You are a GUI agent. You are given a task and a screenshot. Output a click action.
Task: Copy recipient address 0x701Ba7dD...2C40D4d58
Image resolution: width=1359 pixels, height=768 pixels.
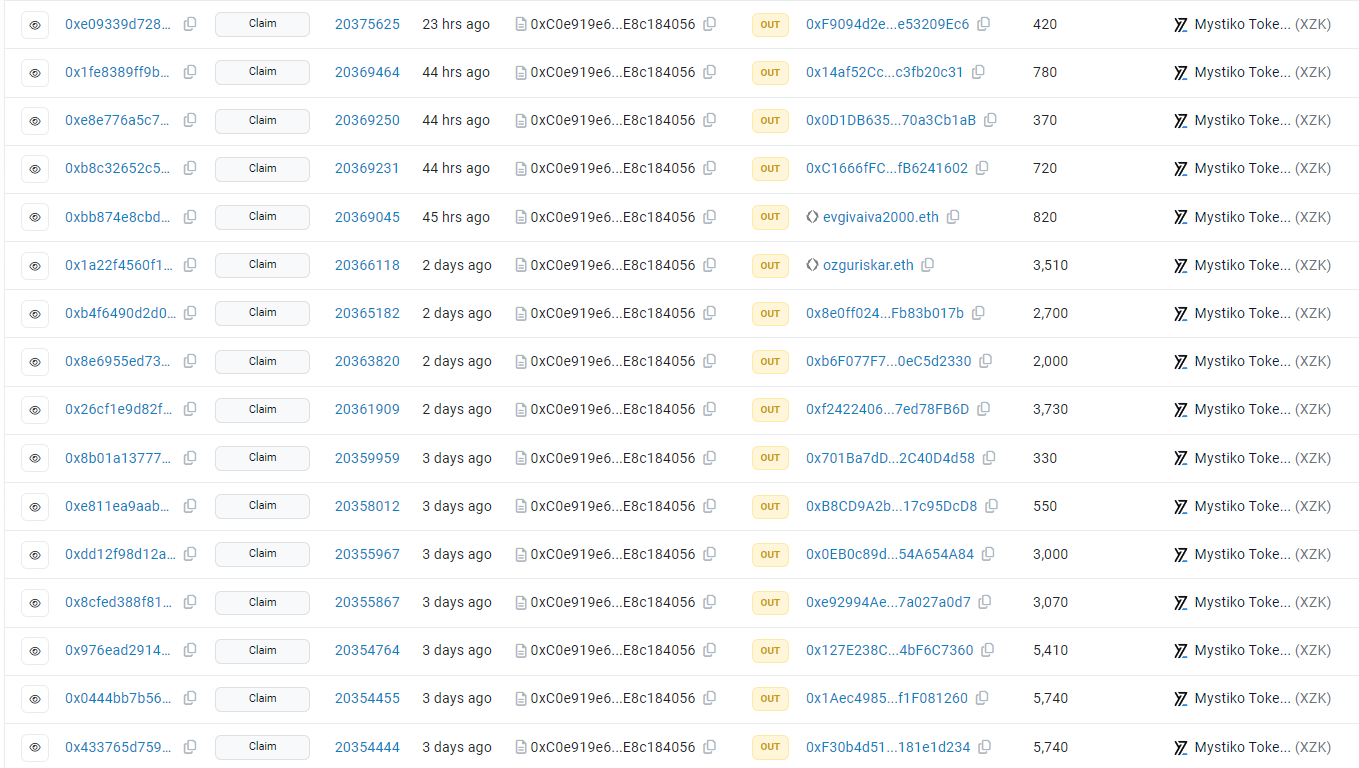point(989,458)
